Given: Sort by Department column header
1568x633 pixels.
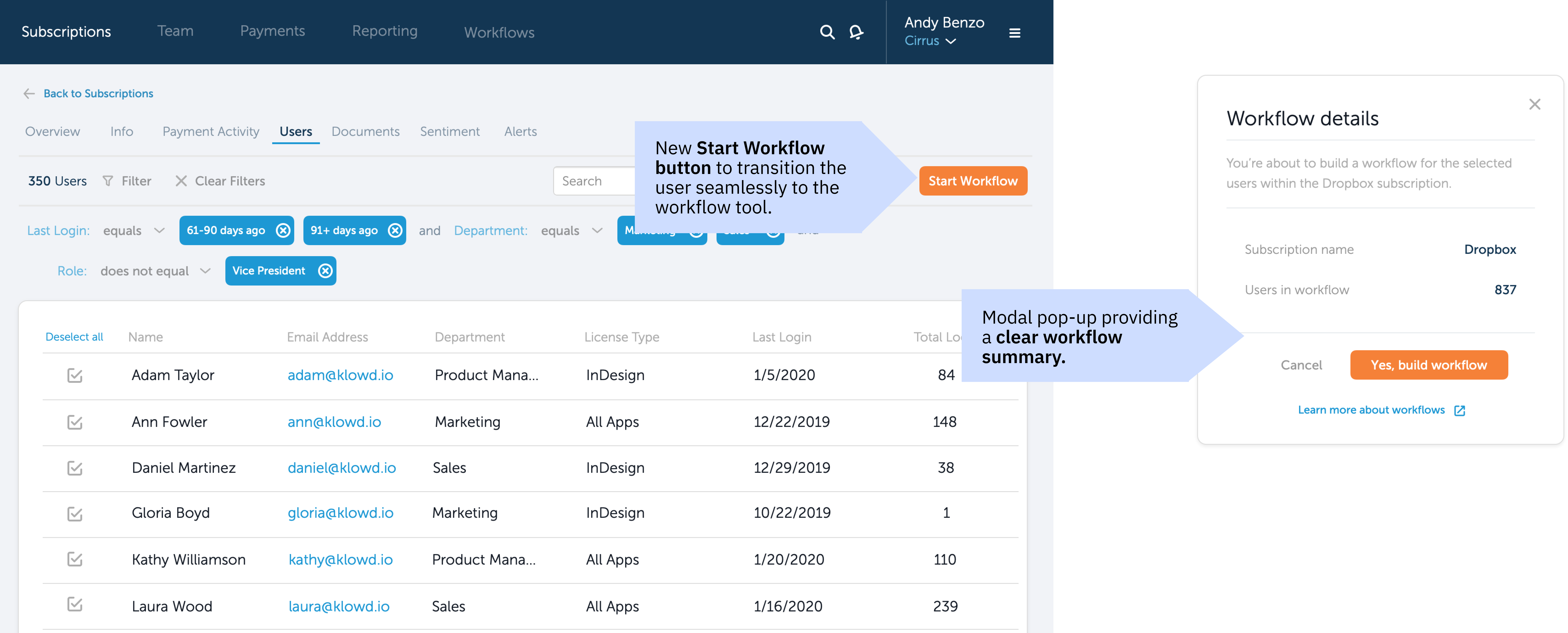Looking at the screenshot, I should (469, 337).
